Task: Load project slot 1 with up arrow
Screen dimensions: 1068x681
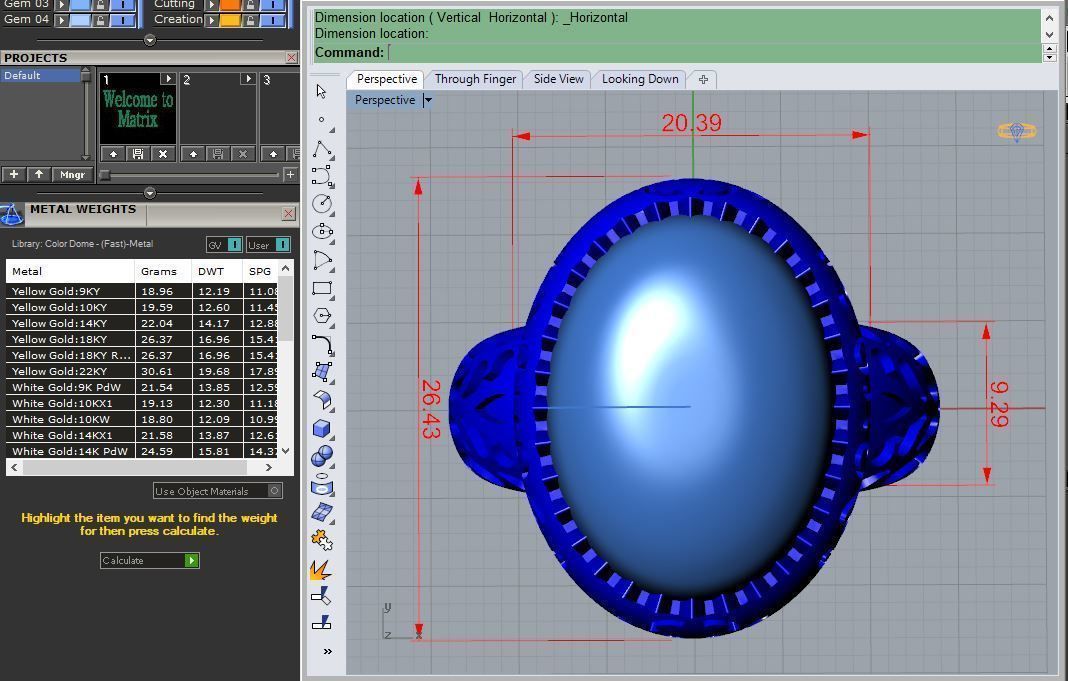Action: click(x=113, y=154)
